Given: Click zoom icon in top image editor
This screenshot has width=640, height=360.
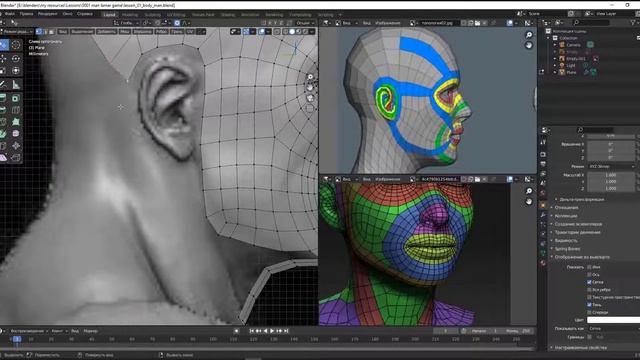Looking at the screenshot, I should pyautogui.click(x=529, y=35).
